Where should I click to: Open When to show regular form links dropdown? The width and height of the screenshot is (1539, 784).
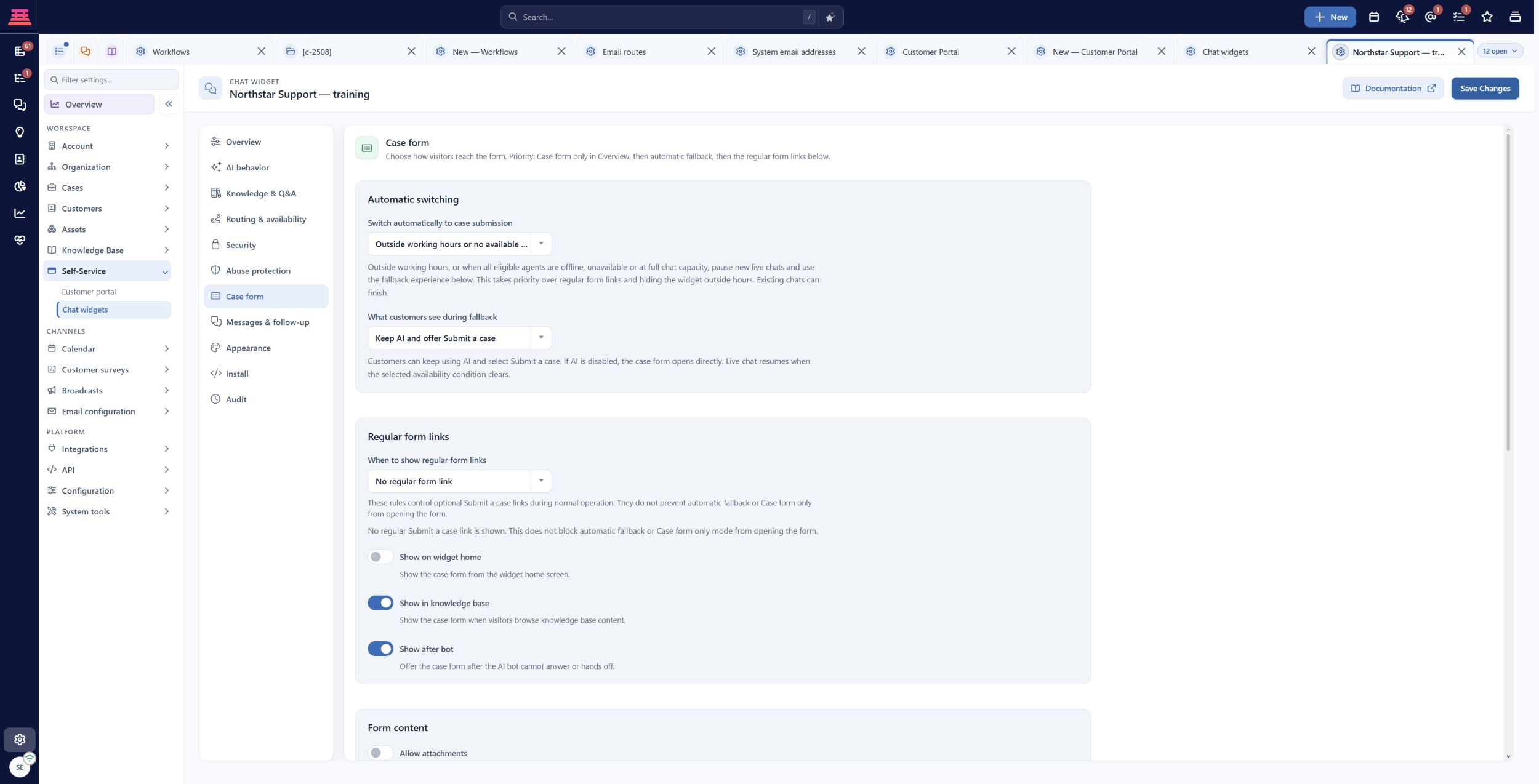click(459, 481)
